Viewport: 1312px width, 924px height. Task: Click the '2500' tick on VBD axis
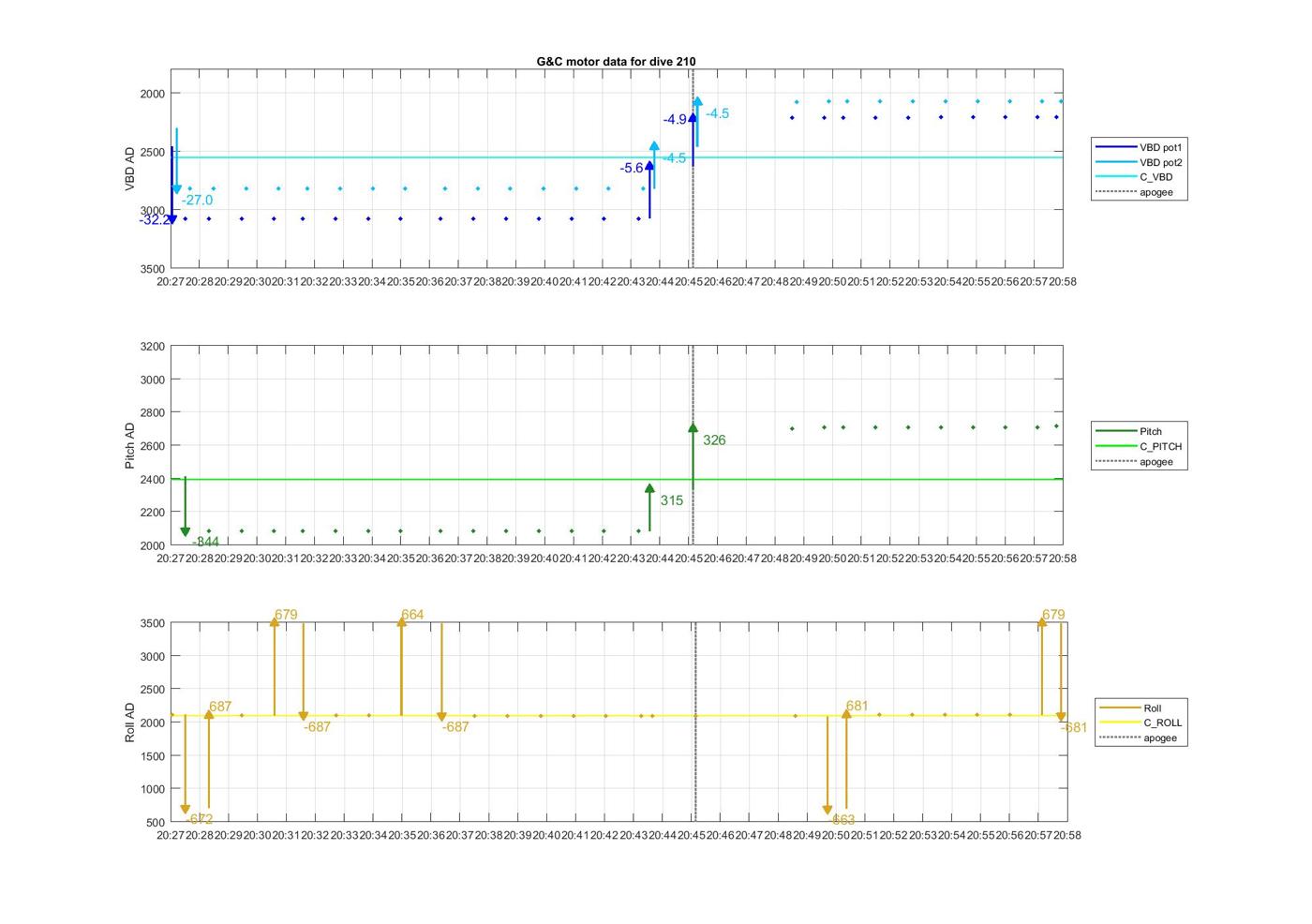coord(153,152)
